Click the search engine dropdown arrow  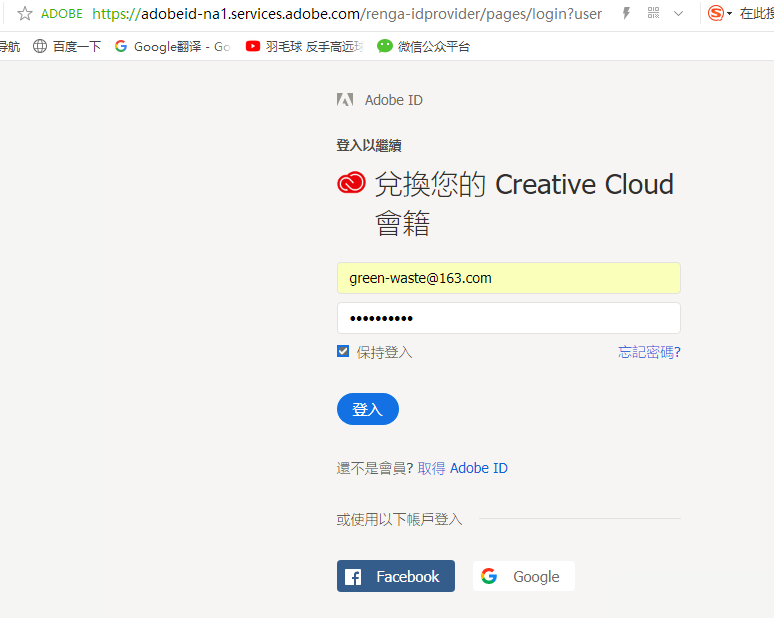coord(730,14)
